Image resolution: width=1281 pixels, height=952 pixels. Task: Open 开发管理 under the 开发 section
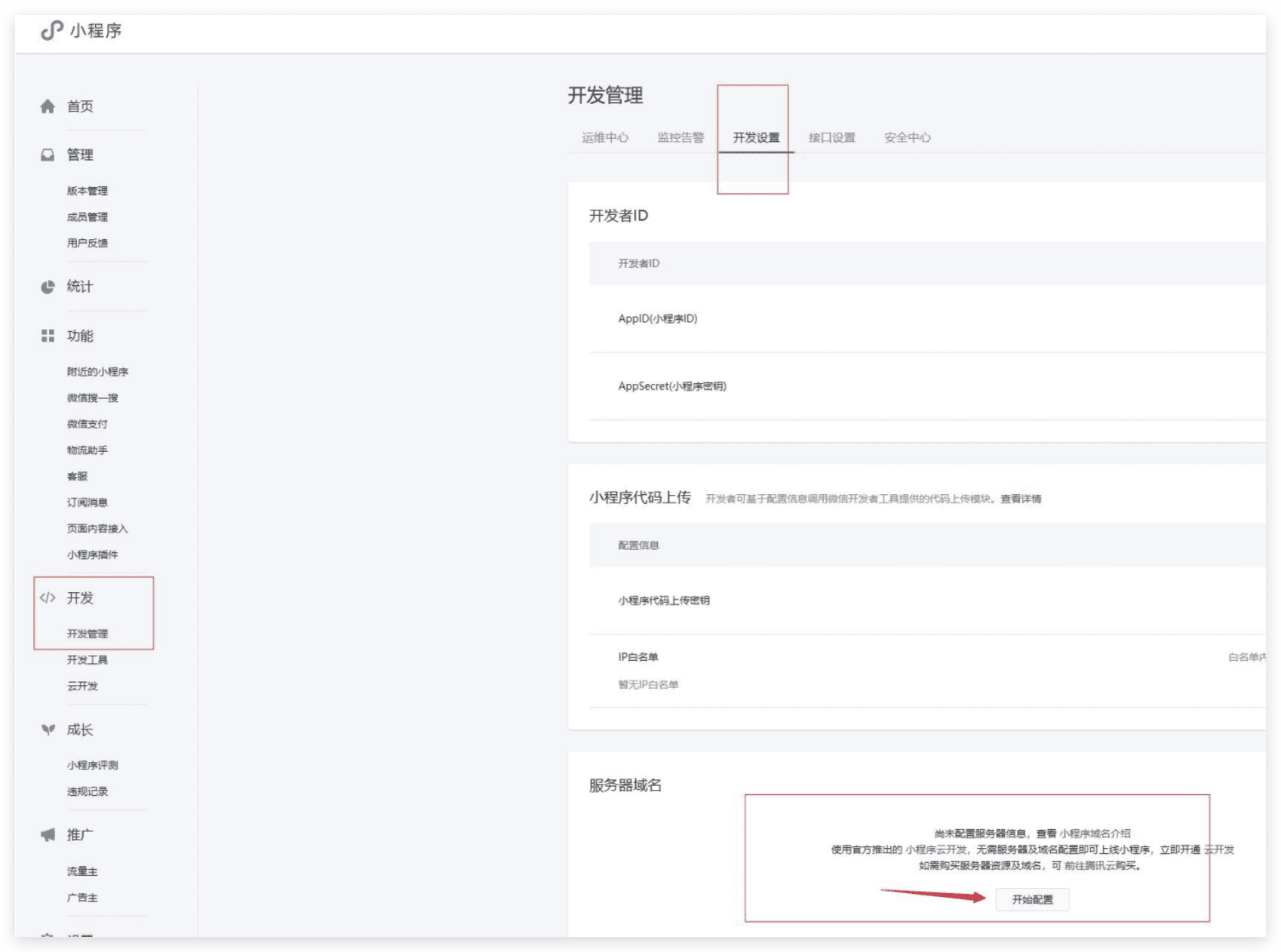pos(88,634)
